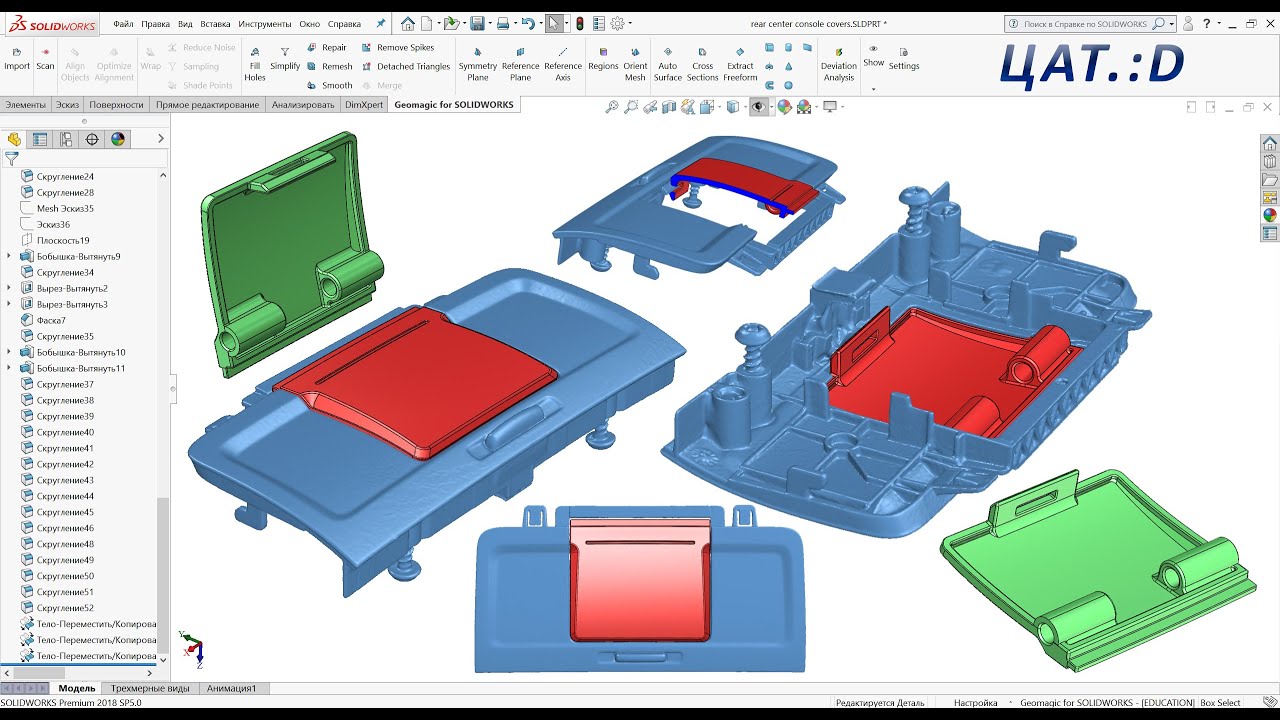Select Mesh Эскиз35 in the tree

(57, 208)
